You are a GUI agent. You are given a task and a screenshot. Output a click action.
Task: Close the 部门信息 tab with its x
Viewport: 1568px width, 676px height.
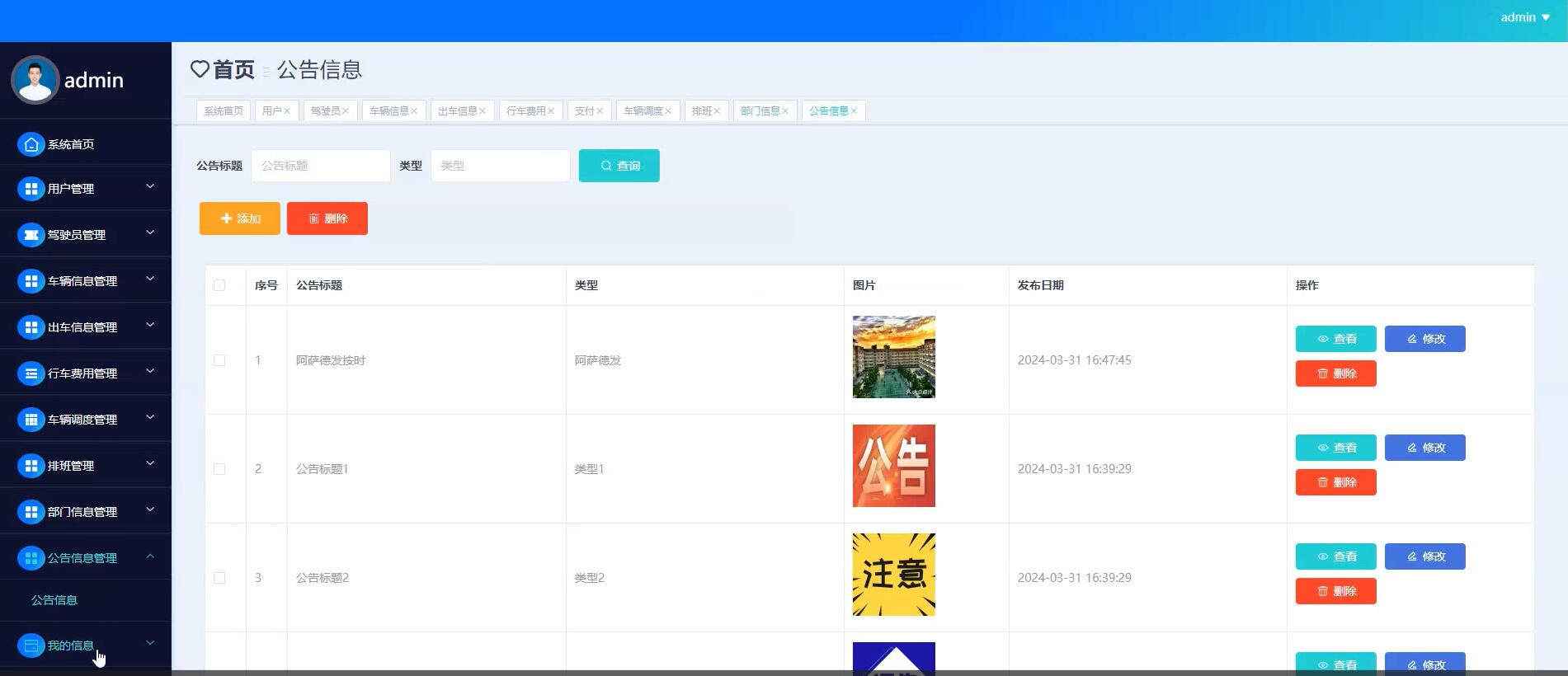[x=785, y=111]
